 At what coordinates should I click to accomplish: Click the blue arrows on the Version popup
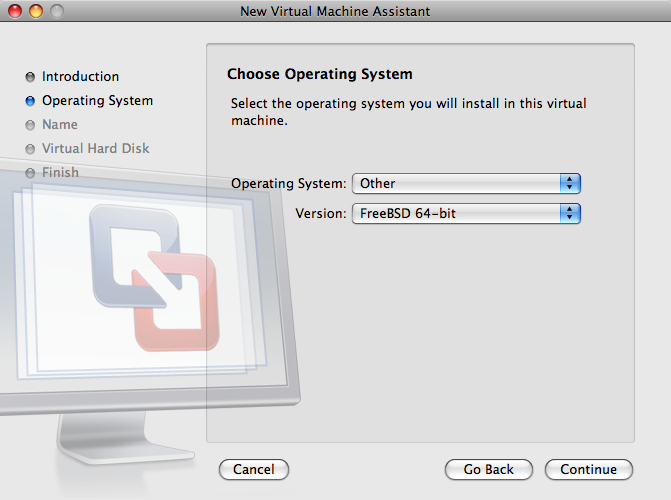(x=570, y=213)
